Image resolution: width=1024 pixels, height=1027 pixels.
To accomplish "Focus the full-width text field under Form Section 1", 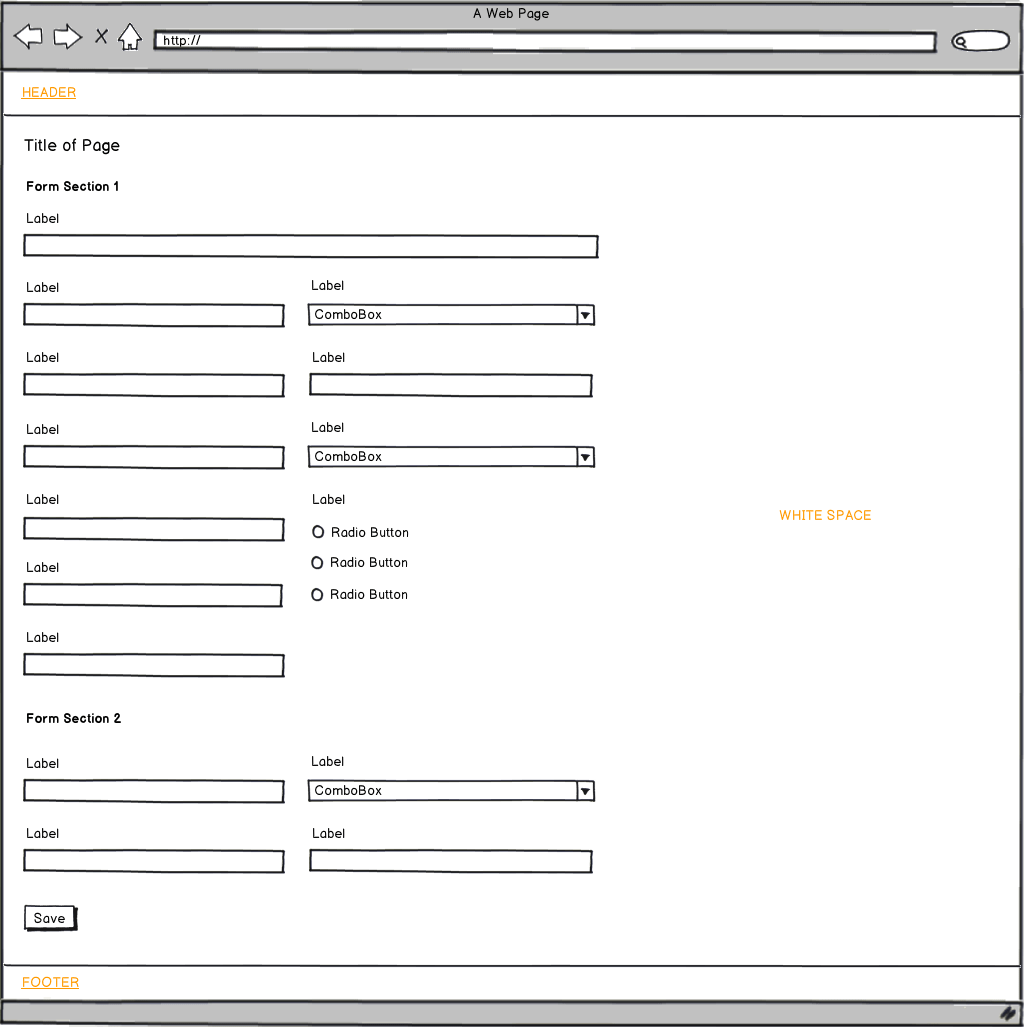I will (x=311, y=246).
